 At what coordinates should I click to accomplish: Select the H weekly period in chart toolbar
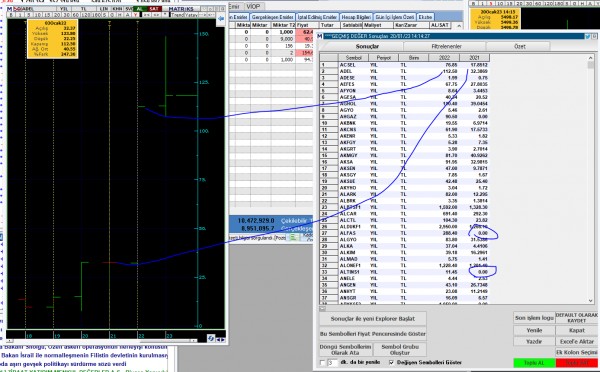coord(120,15)
